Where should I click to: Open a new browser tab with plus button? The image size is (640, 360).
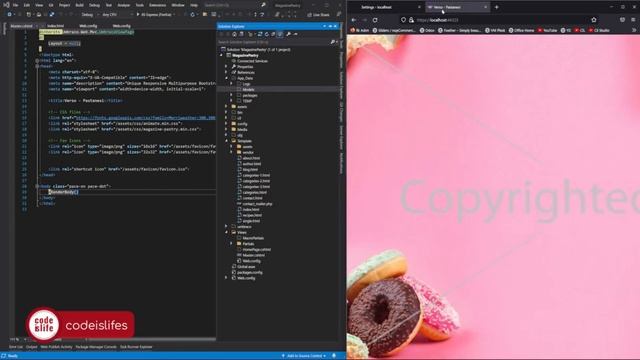(x=496, y=7)
